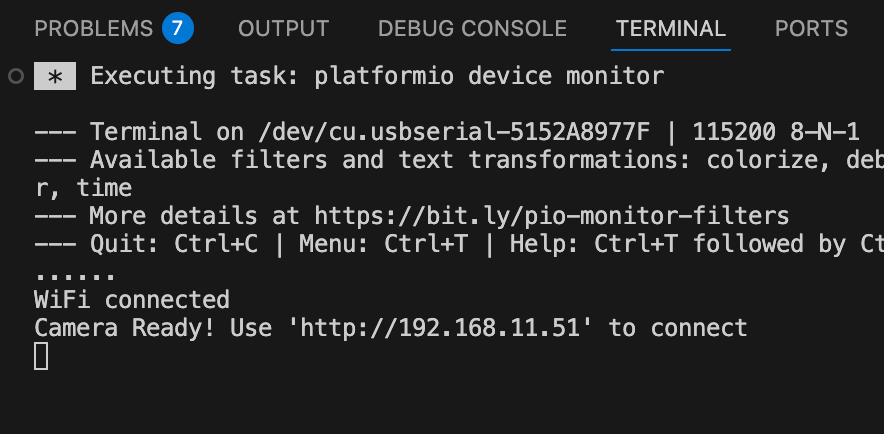This screenshot has width=884, height=434.
Task: Switch to the DEBUG CONSOLE tab
Action: click(472, 28)
